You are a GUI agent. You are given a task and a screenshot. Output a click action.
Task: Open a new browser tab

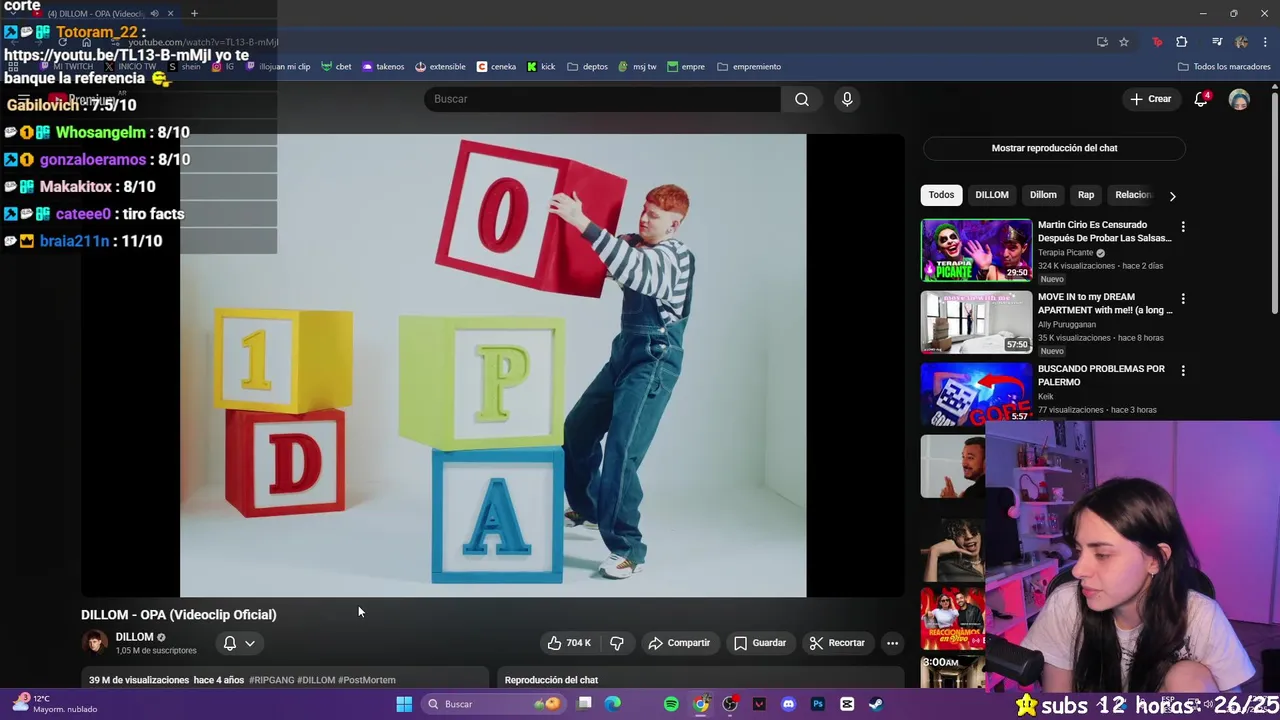[194, 13]
